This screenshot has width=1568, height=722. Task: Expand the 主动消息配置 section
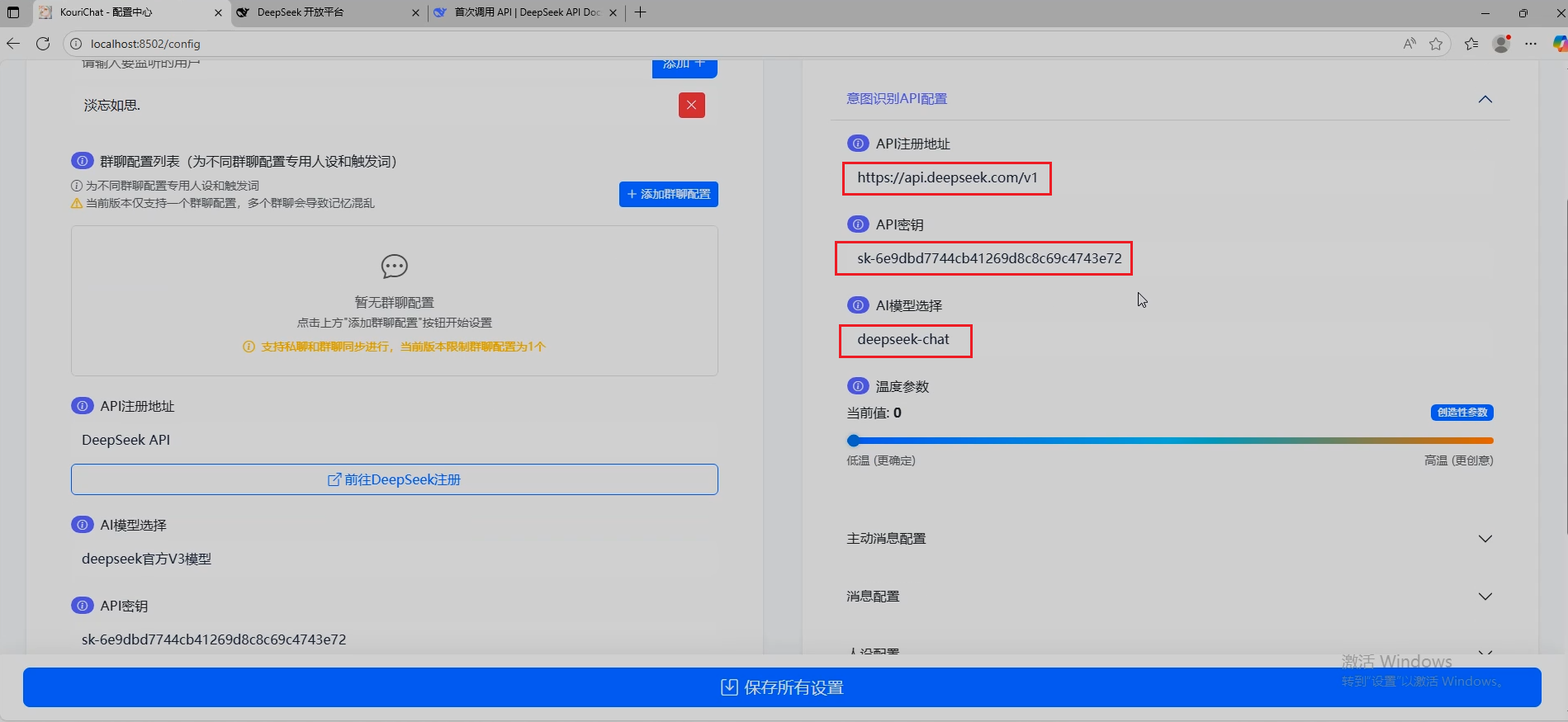1485,539
